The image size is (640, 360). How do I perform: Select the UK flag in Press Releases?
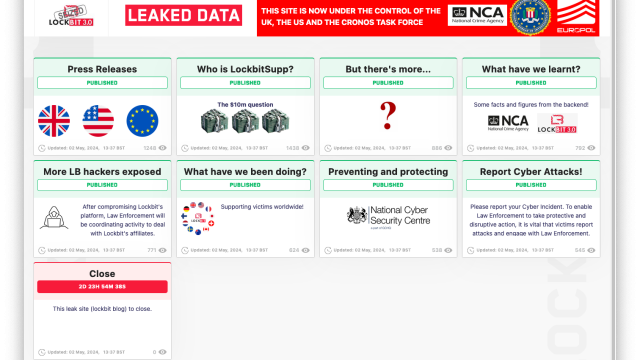pyautogui.click(x=54, y=121)
